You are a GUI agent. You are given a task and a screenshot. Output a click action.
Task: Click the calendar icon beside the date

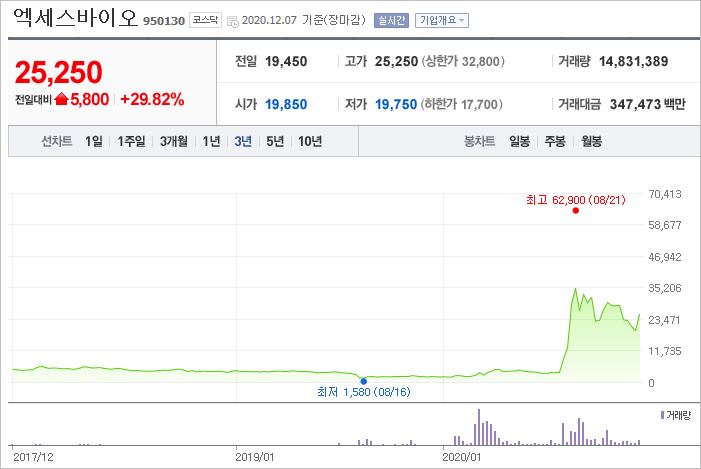[x=232, y=21]
